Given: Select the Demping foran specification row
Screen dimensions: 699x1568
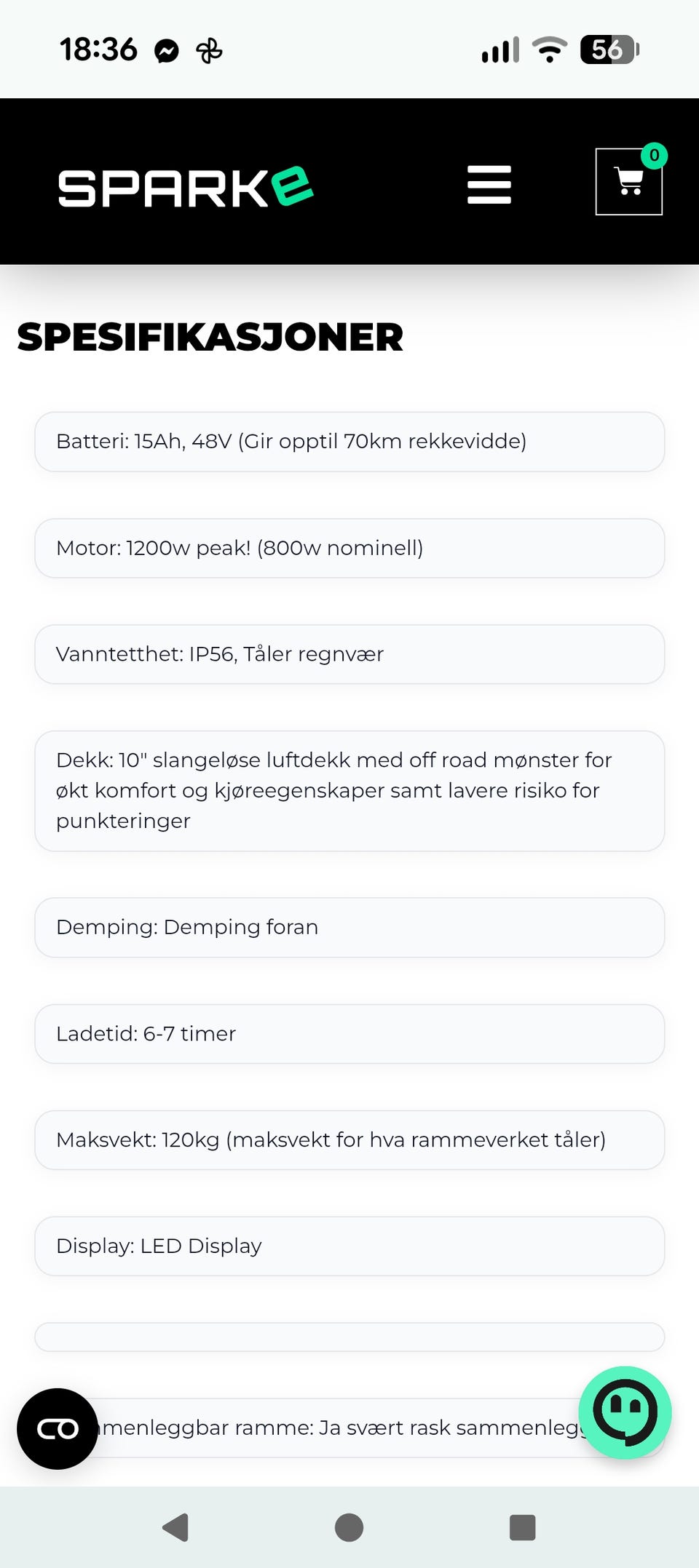Looking at the screenshot, I should (349, 927).
